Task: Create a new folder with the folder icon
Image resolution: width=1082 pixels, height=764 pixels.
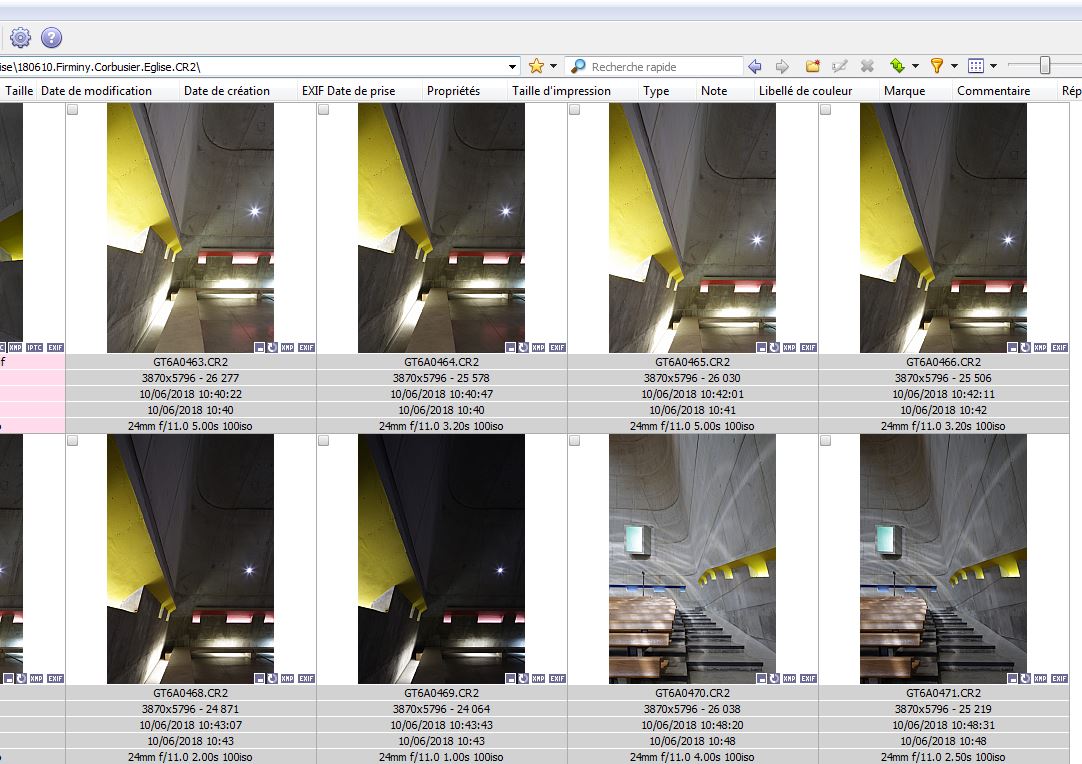Action: (813, 66)
